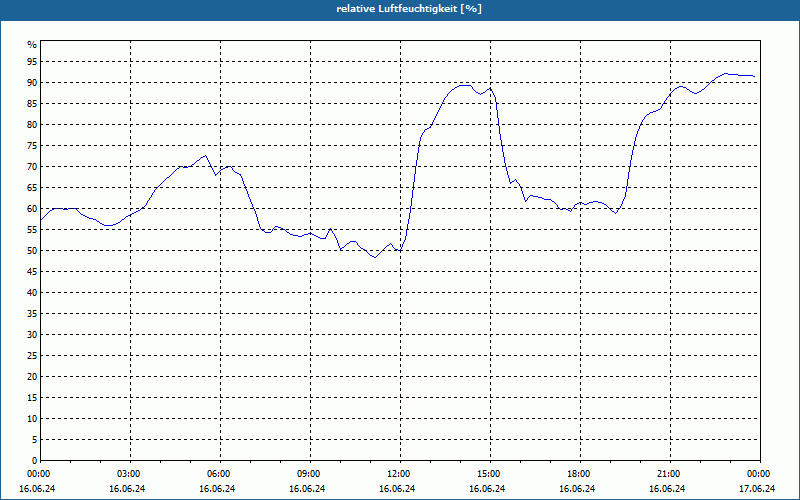Click the y-axis value '25'

point(32,356)
